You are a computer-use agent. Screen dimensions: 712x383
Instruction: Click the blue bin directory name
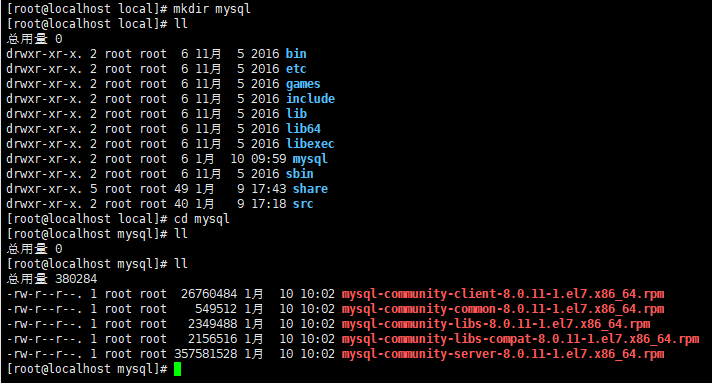296,54
